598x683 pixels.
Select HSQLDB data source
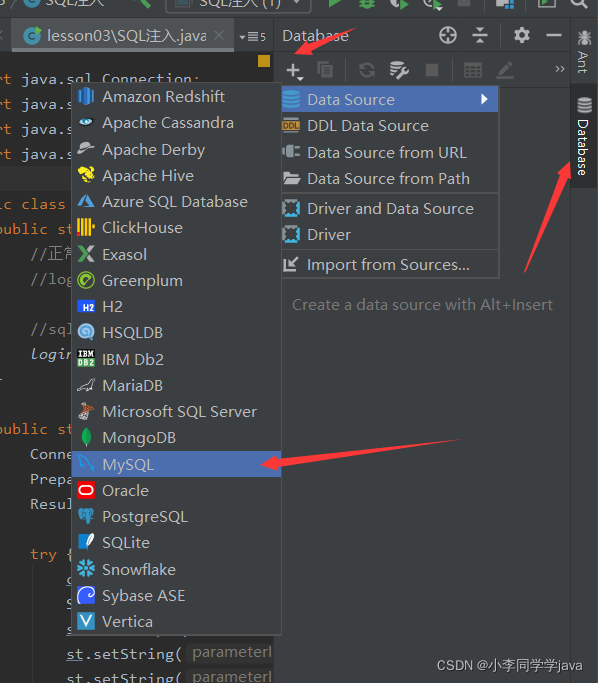(176, 333)
